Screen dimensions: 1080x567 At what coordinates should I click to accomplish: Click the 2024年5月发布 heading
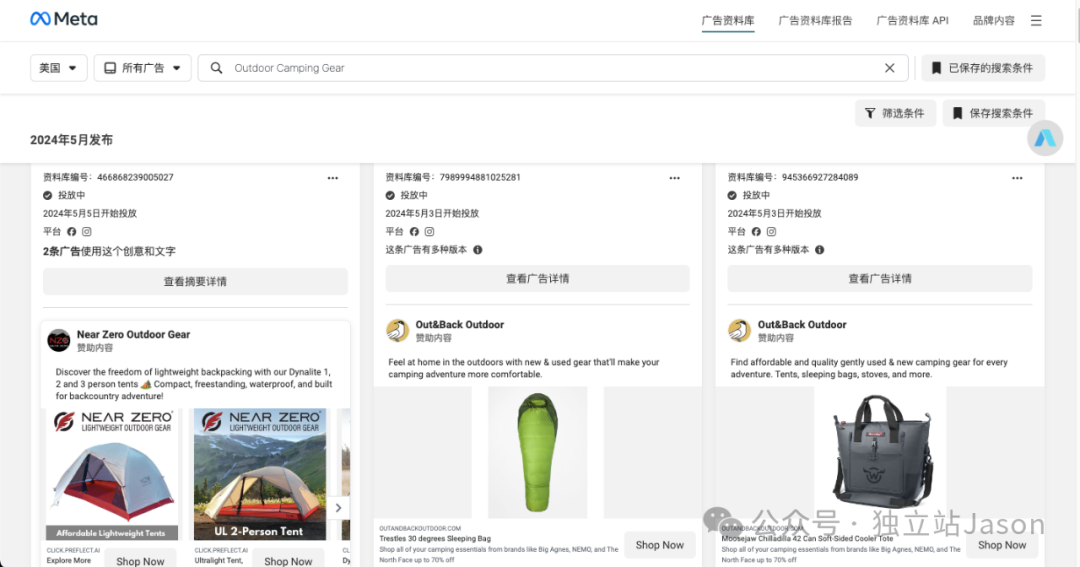click(72, 140)
